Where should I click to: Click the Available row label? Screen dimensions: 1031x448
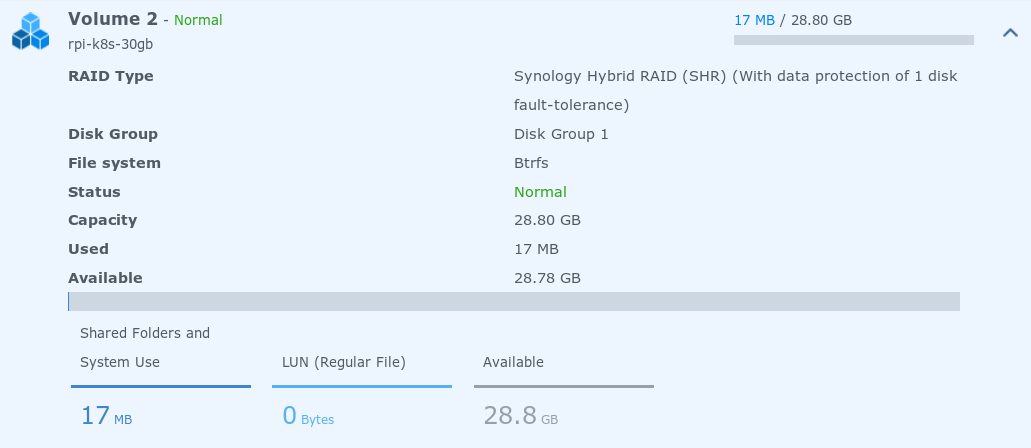click(x=105, y=278)
